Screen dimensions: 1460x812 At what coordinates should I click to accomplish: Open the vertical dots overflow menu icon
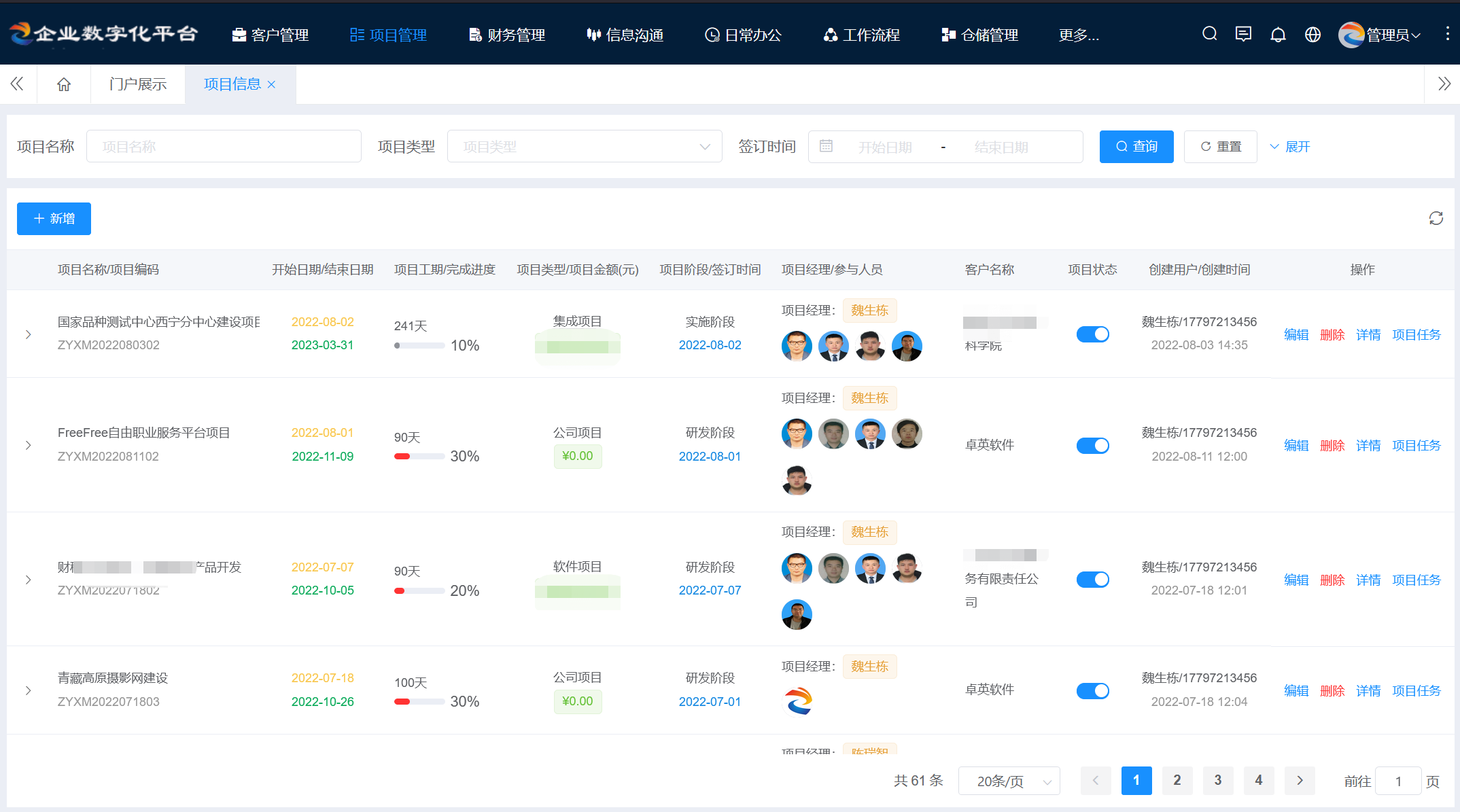pyautogui.click(x=1448, y=33)
